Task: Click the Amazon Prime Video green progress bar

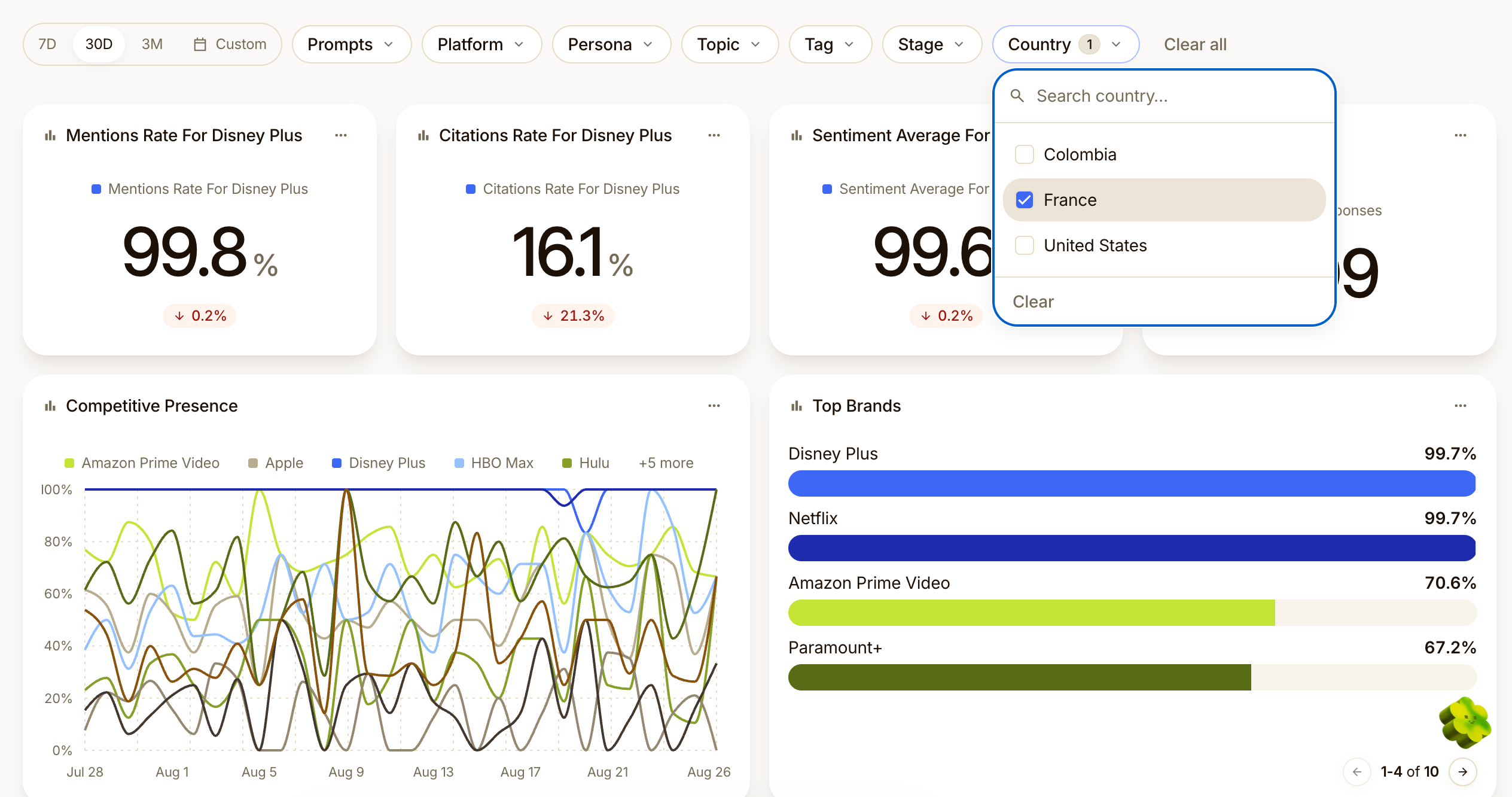Action: (x=1032, y=613)
